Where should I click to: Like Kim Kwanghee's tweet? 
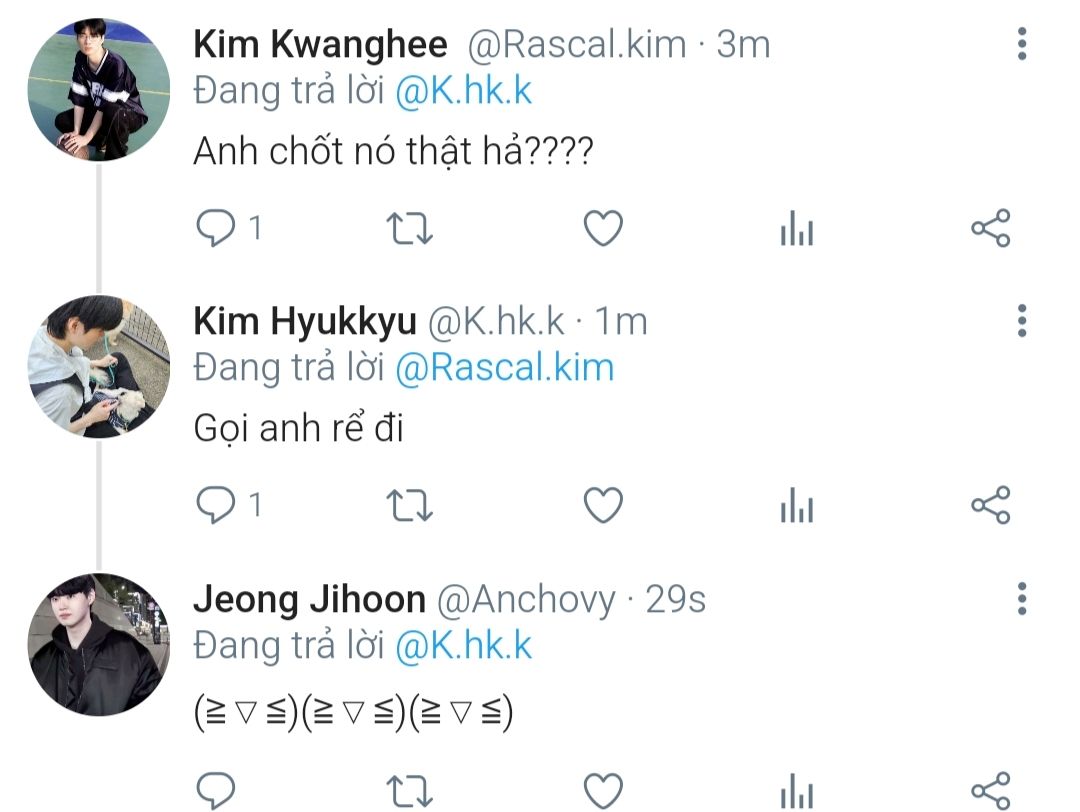click(603, 229)
